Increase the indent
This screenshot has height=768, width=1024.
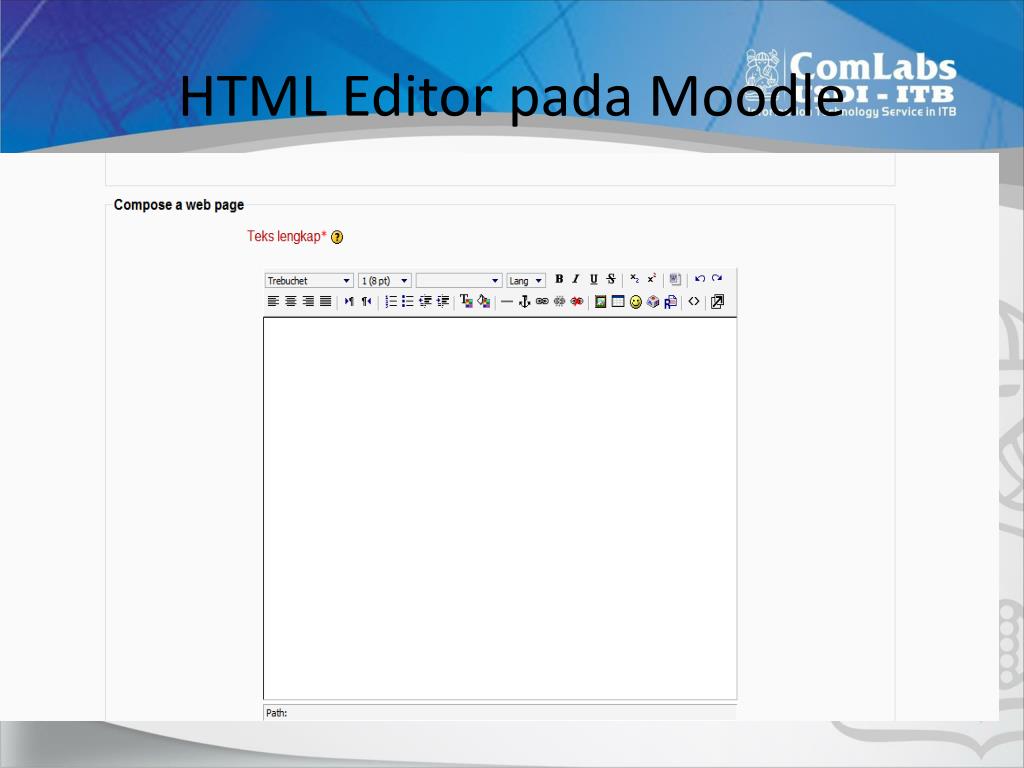click(443, 301)
